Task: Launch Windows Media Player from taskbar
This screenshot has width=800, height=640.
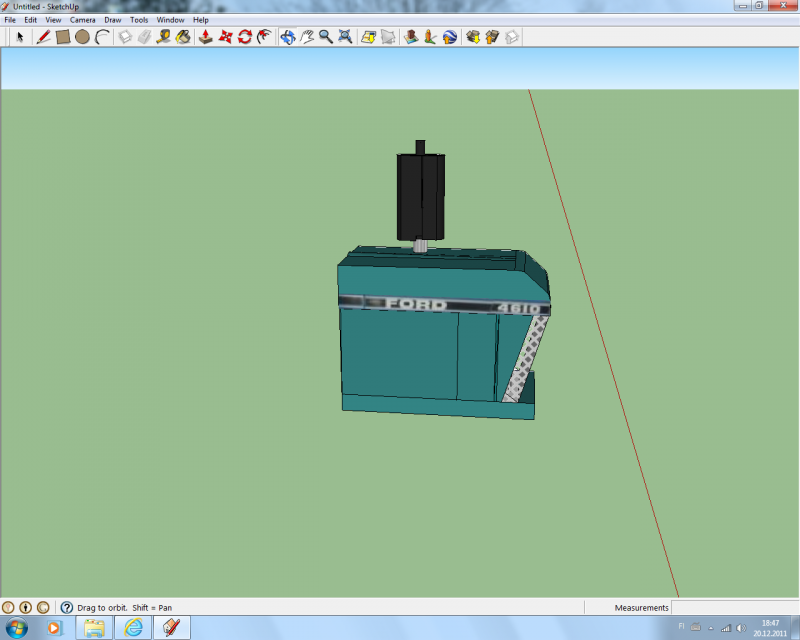Action: pyautogui.click(x=54, y=627)
